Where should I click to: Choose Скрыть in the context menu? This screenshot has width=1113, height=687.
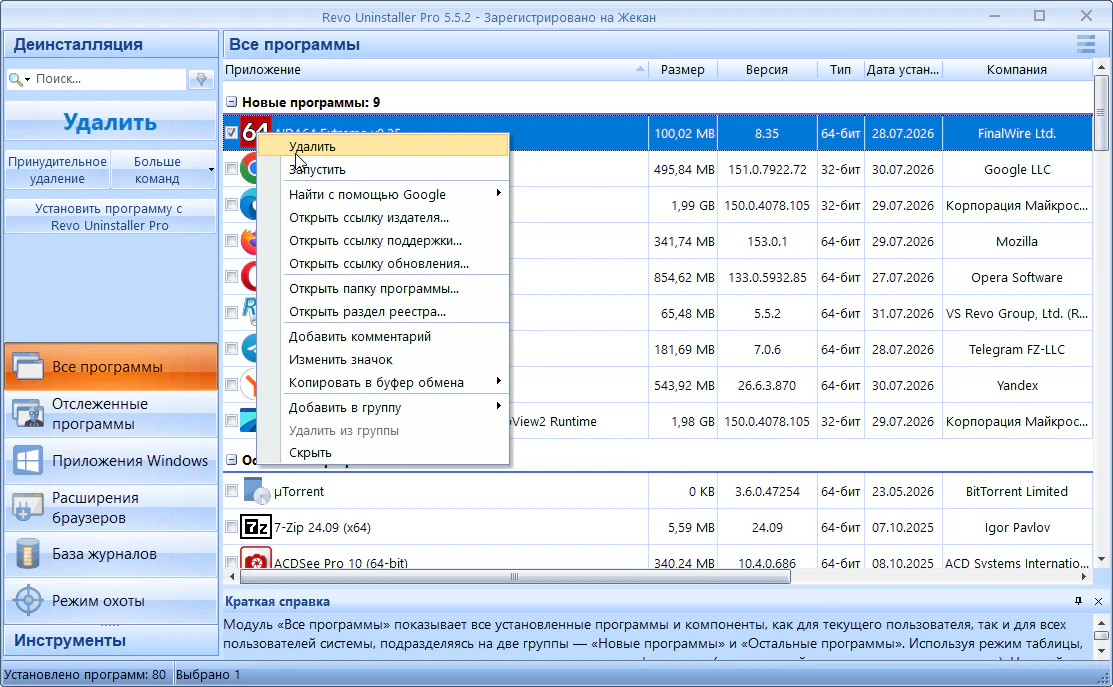(x=383, y=453)
